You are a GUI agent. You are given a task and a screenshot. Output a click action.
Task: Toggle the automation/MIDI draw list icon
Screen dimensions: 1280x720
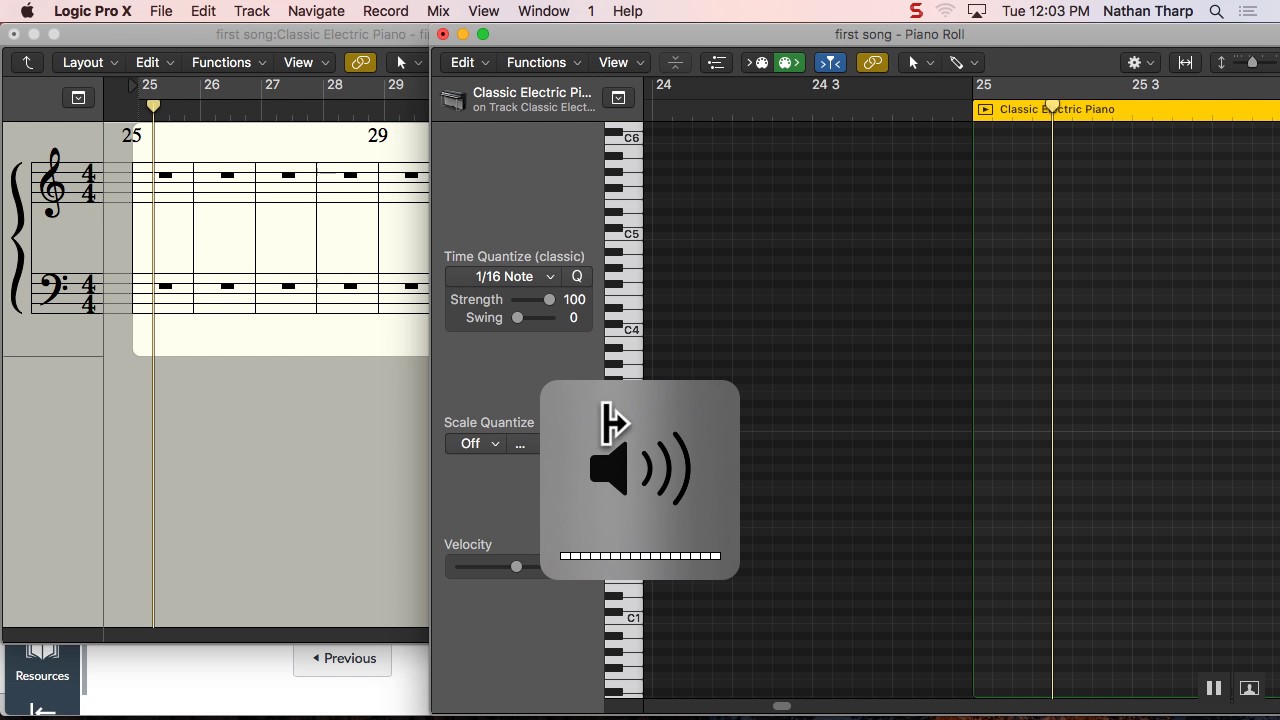point(716,62)
